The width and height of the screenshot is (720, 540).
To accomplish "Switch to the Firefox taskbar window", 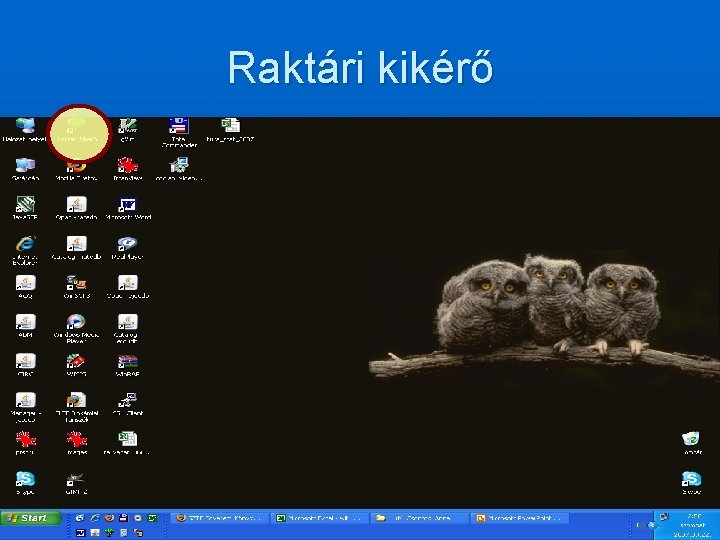I will click(x=219, y=518).
